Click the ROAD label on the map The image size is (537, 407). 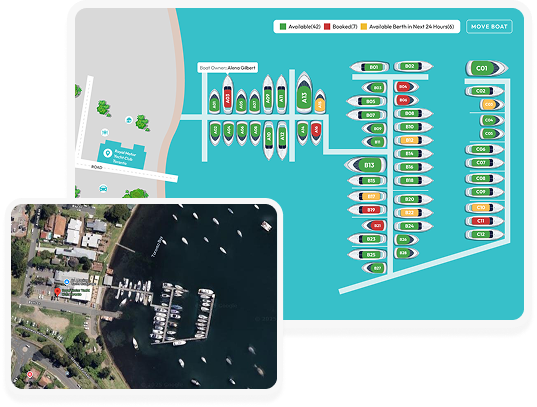pos(97,167)
